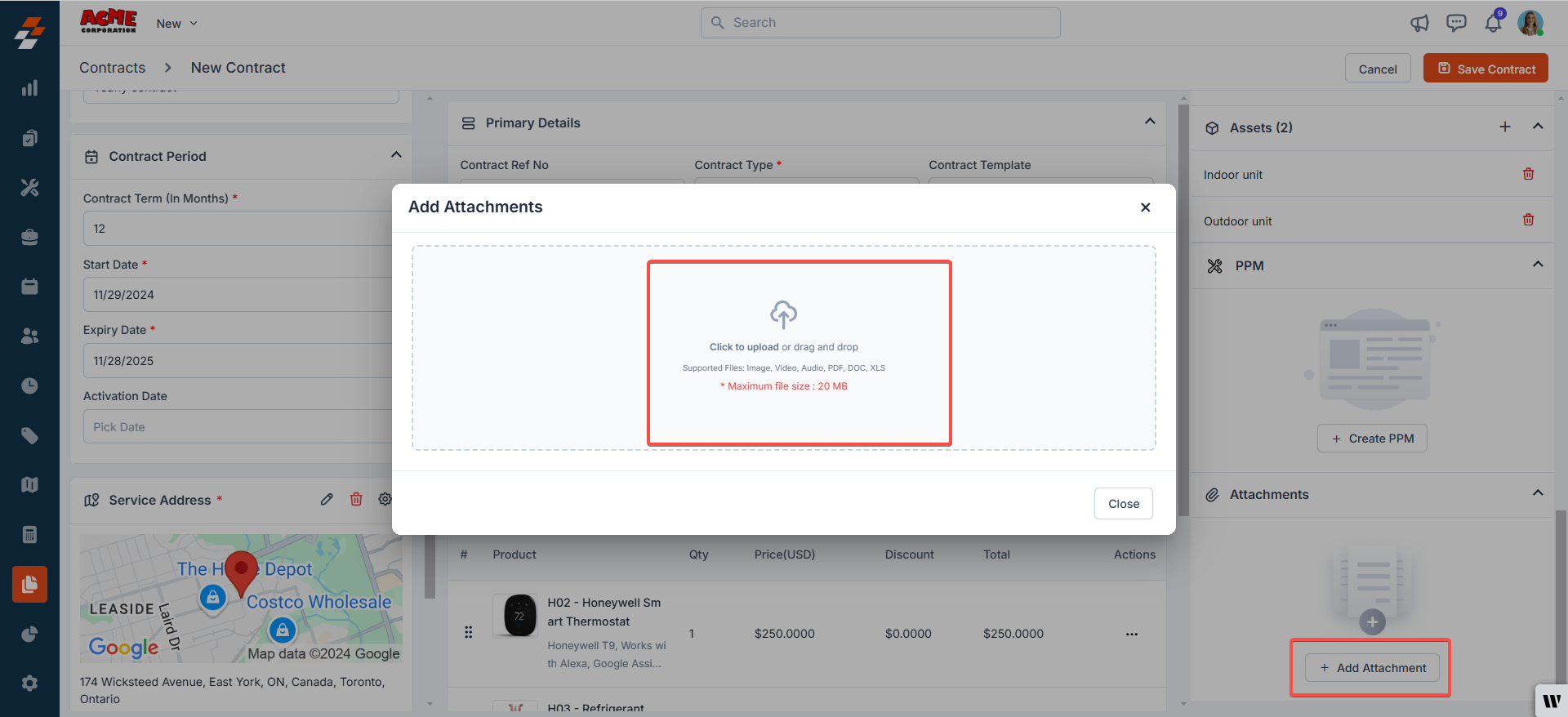Click the Search input field
1568x717 pixels.
coord(880,23)
